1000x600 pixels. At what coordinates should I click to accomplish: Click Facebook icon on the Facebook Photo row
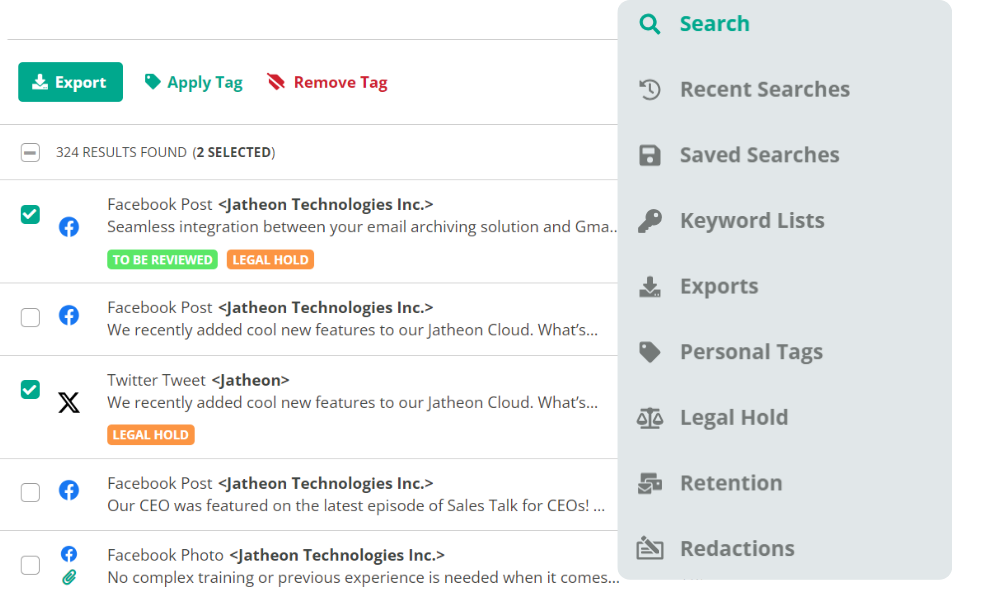coord(69,553)
